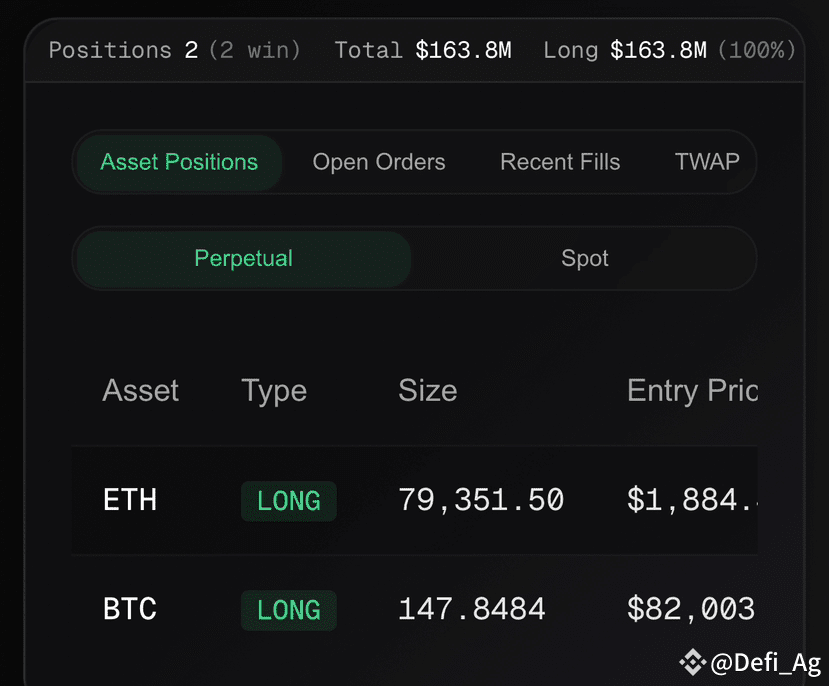829x686 pixels.
Task: Open the Size column sort options
Action: [427, 391]
